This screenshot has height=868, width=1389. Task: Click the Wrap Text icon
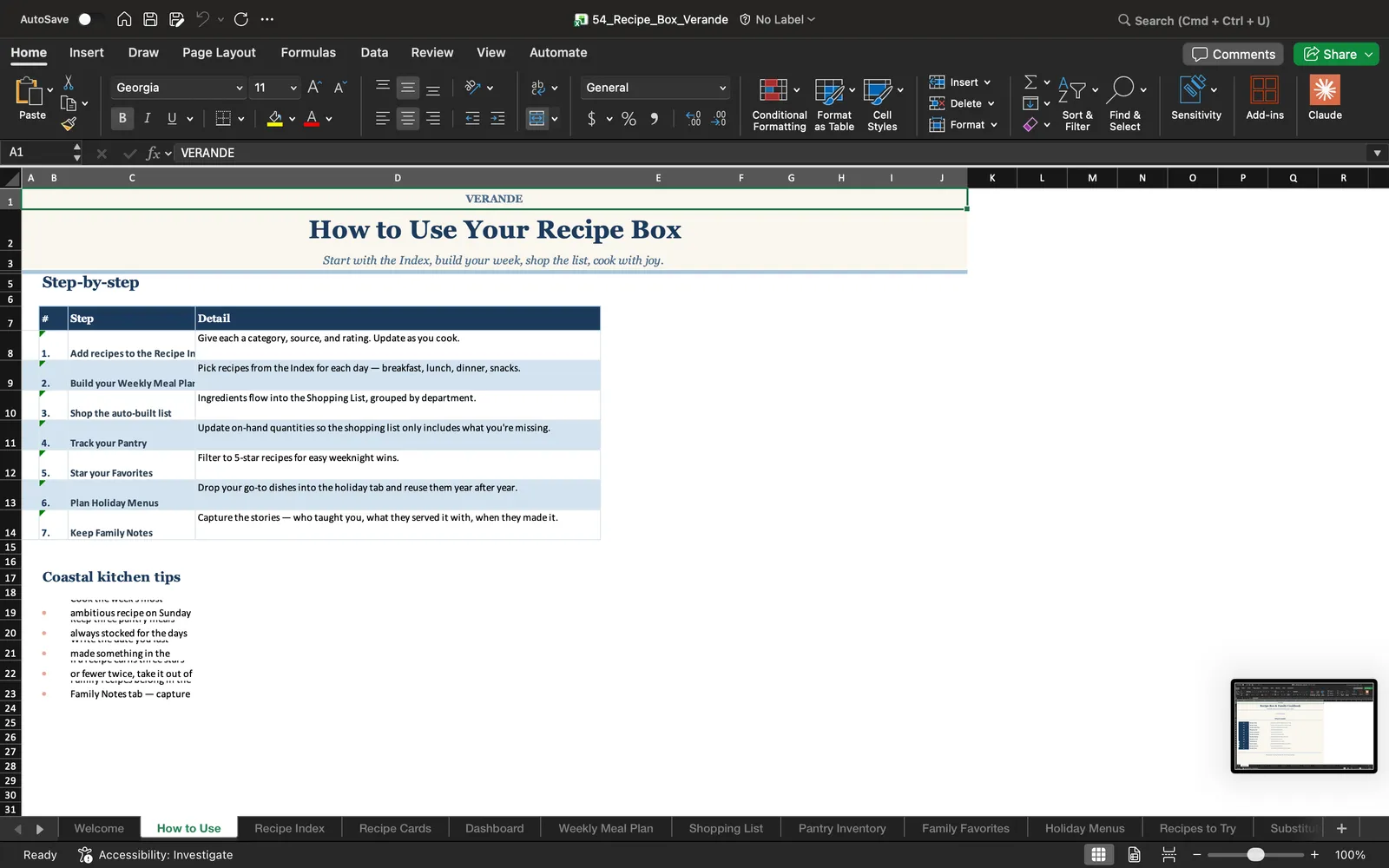tap(537, 87)
